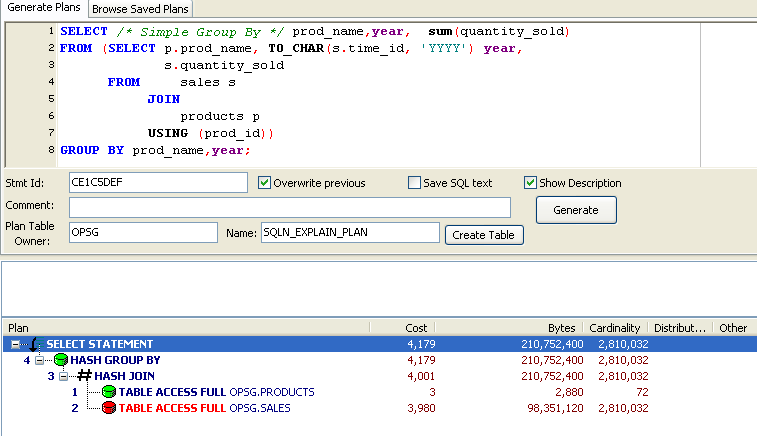Collapse the SELECT STATEMENT tree node
Screen dimensions: 757x436
tap(15, 344)
